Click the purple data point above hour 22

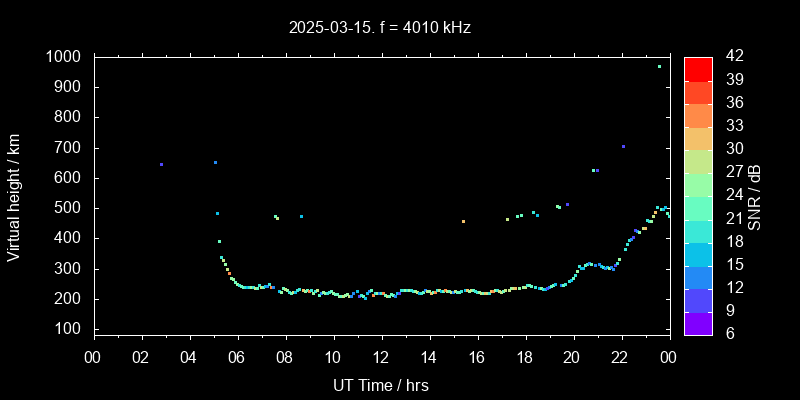click(623, 146)
